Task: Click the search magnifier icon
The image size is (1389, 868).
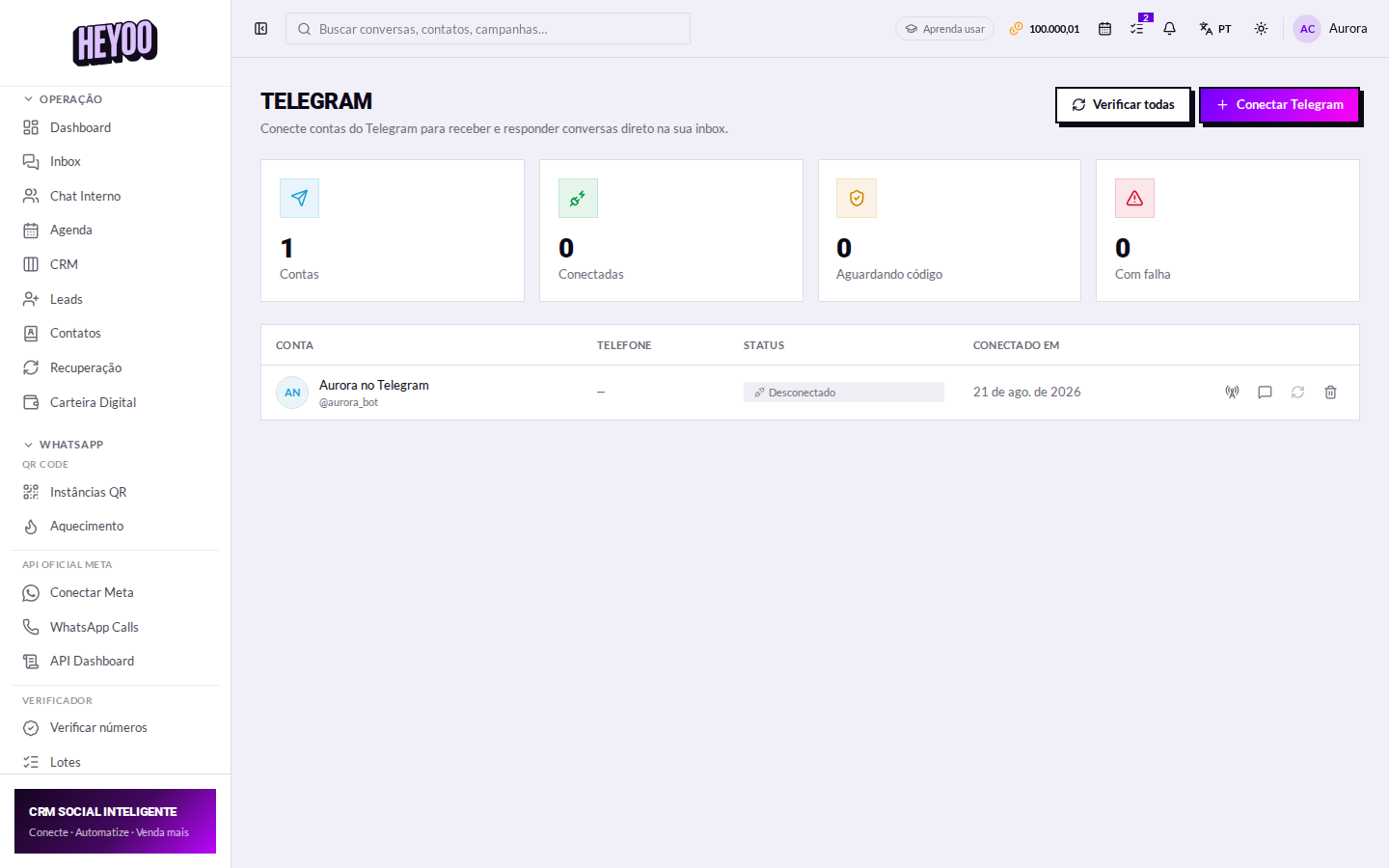Action: 304,29
